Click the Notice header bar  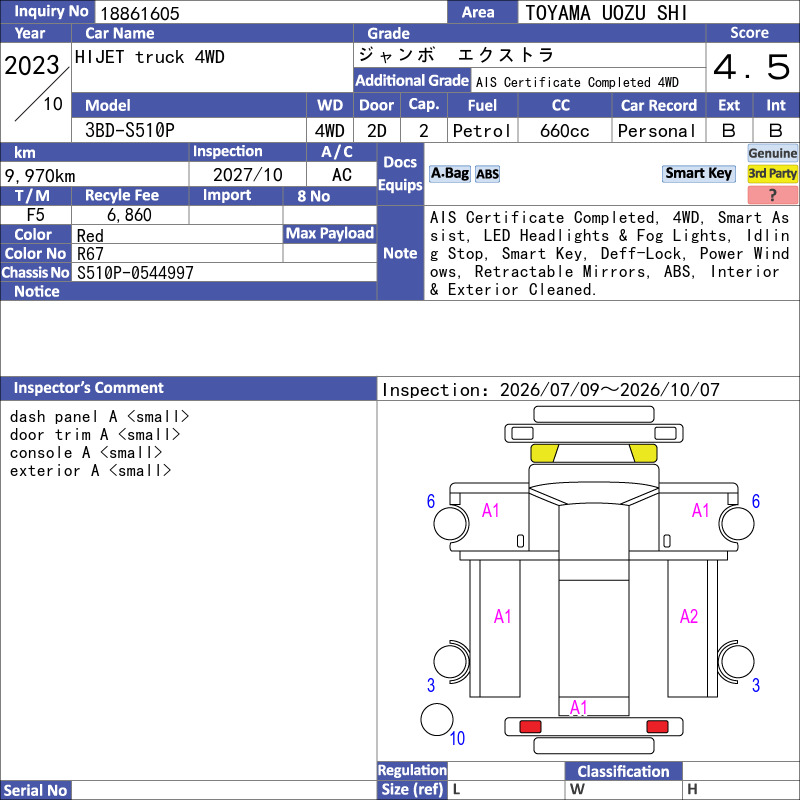[188, 291]
